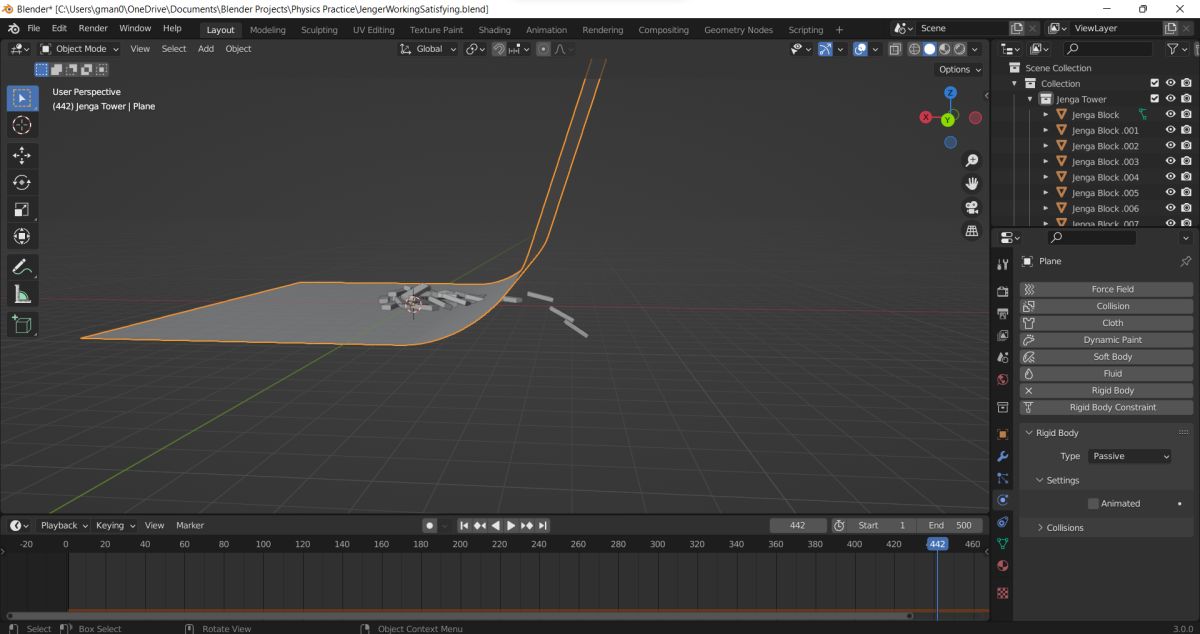Click the Zoom view magnifier icon
1200x634 pixels.
[971, 161]
